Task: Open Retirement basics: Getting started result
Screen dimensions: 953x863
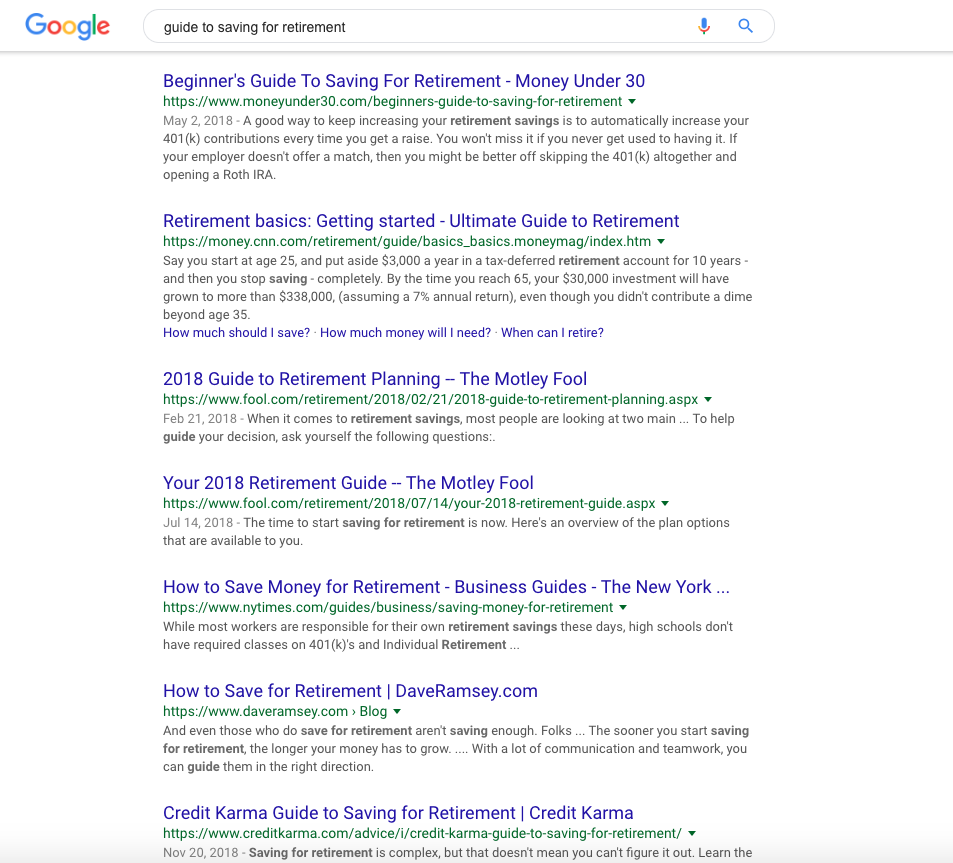Action: pyautogui.click(x=421, y=221)
